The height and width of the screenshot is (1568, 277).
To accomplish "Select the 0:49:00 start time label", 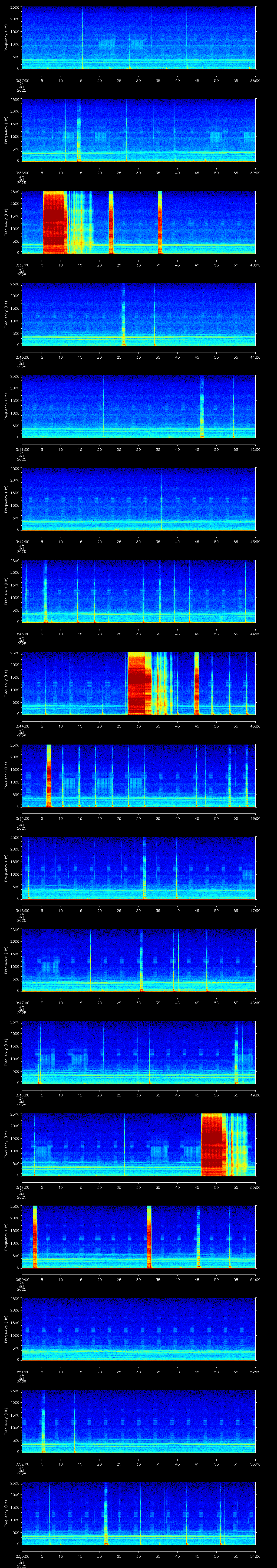I will pos(22,1187).
